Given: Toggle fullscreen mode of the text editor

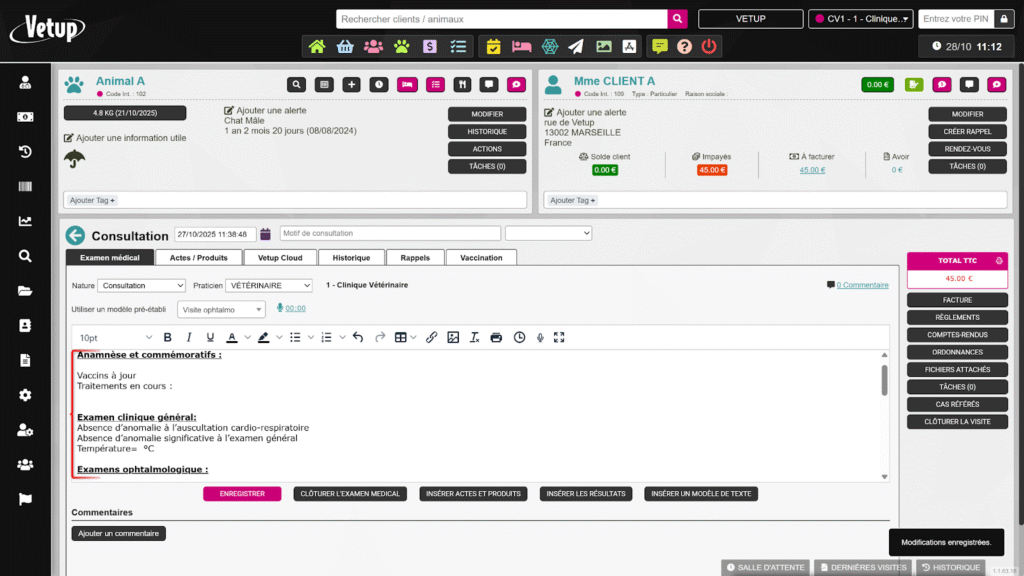Looking at the screenshot, I should pyautogui.click(x=559, y=338).
